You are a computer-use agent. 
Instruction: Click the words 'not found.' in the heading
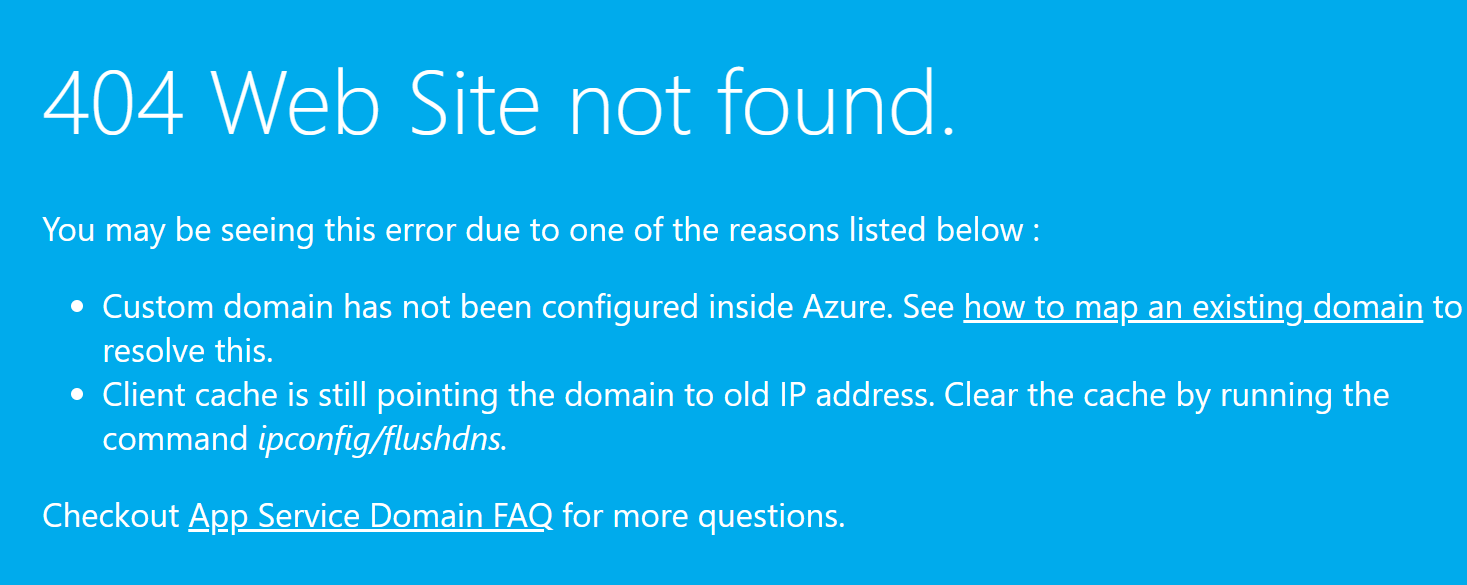pos(762,103)
